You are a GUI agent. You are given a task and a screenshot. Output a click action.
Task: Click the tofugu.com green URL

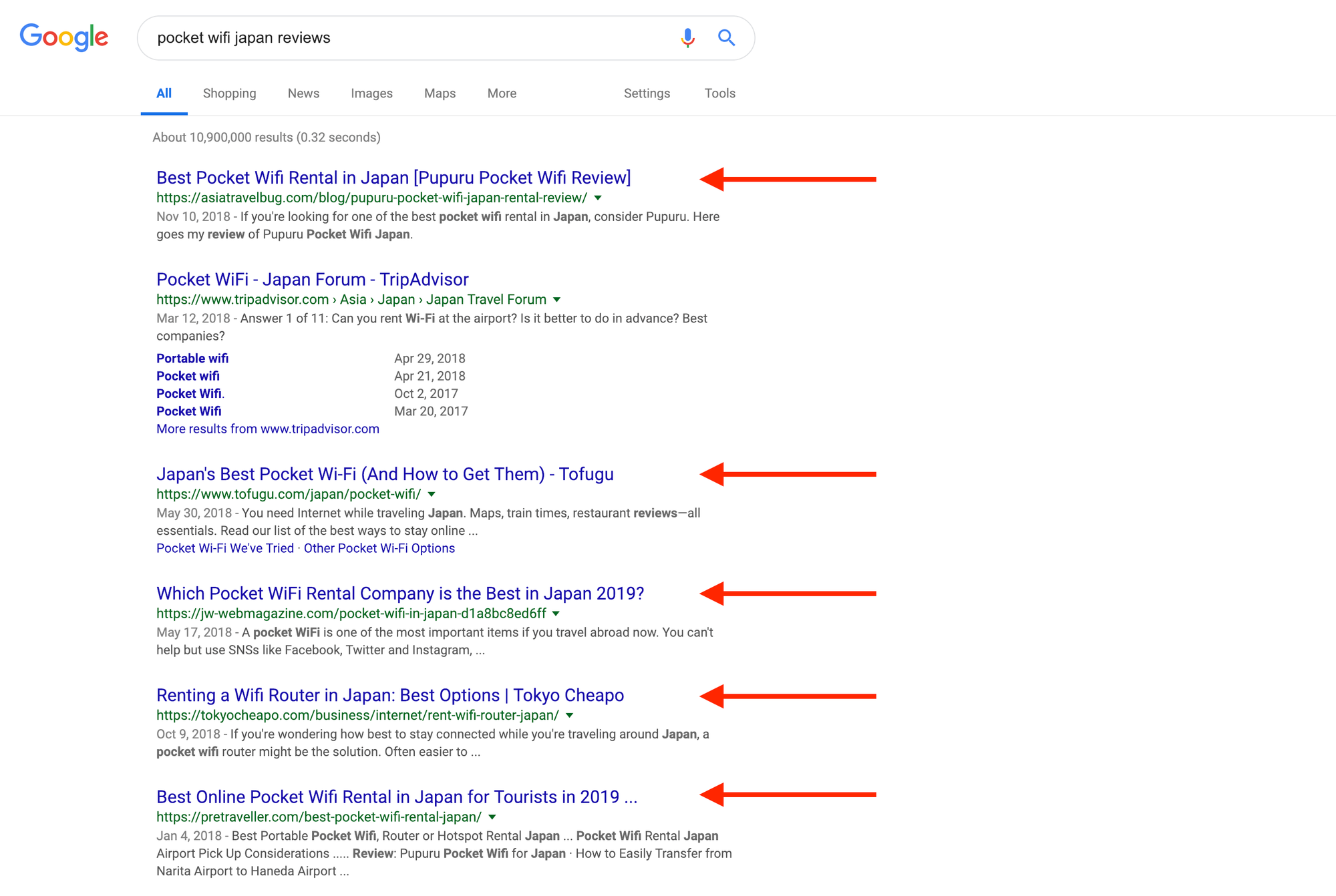pyautogui.click(x=289, y=494)
